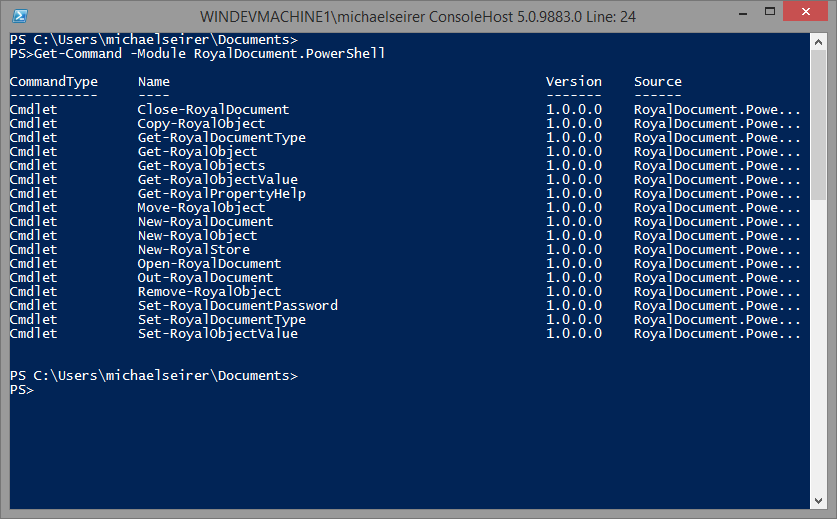The width and height of the screenshot is (837, 519).
Task: Click the scrollbar up arrow
Action: tap(819, 42)
